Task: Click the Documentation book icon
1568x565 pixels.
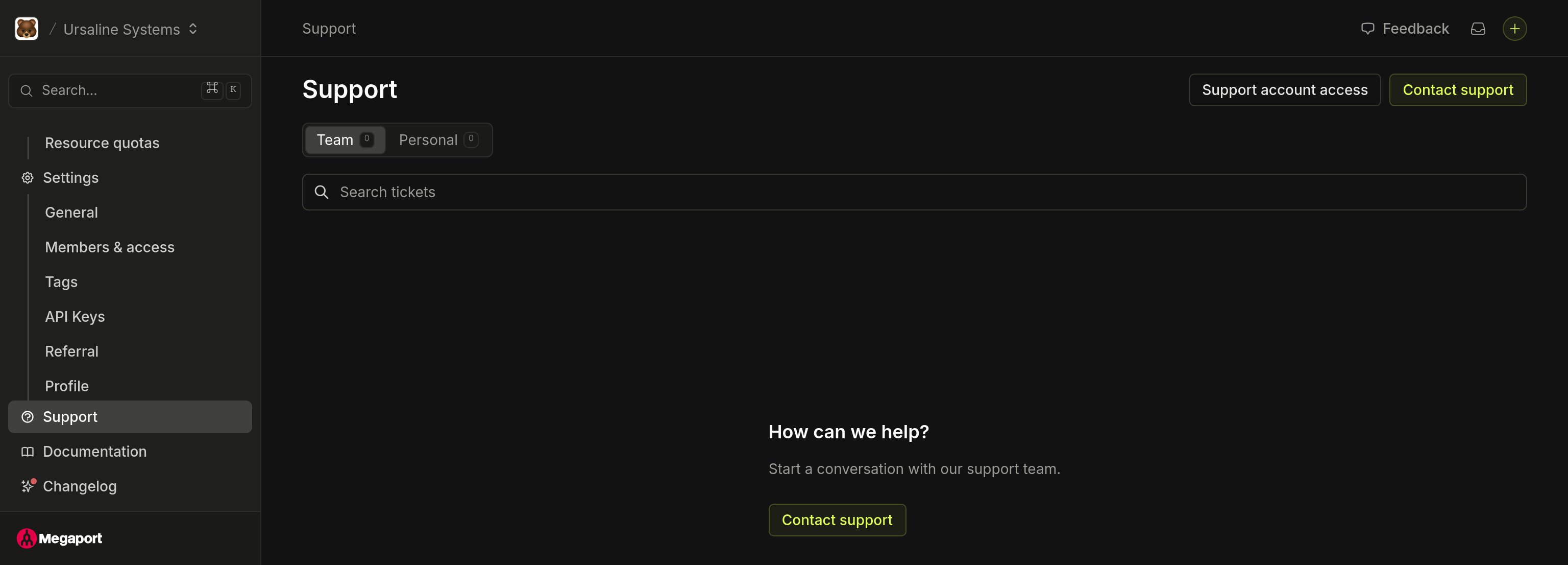Action: coord(28,452)
